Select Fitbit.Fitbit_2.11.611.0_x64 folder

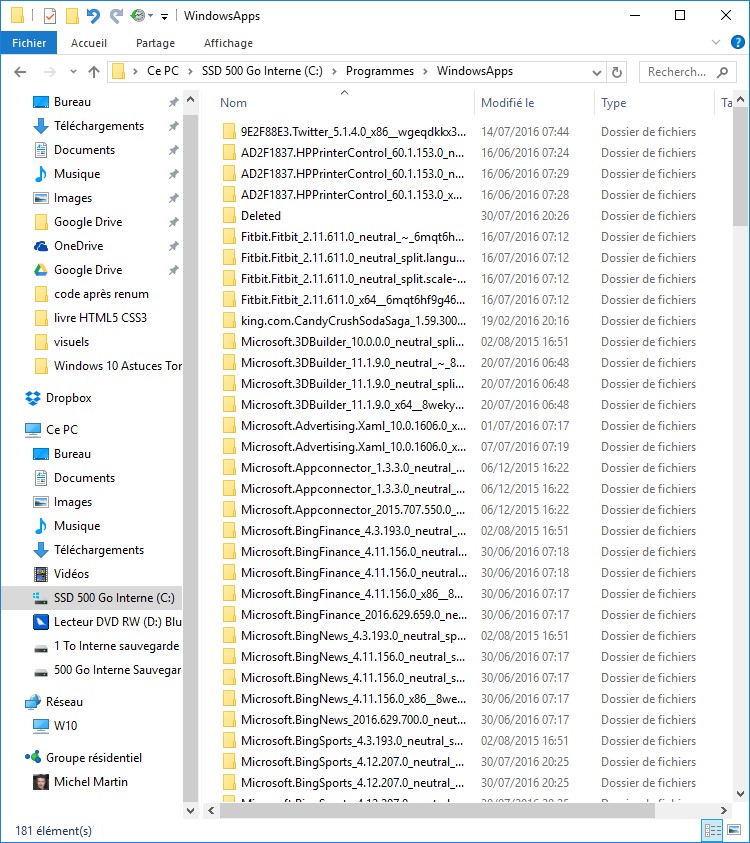(352, 299)
